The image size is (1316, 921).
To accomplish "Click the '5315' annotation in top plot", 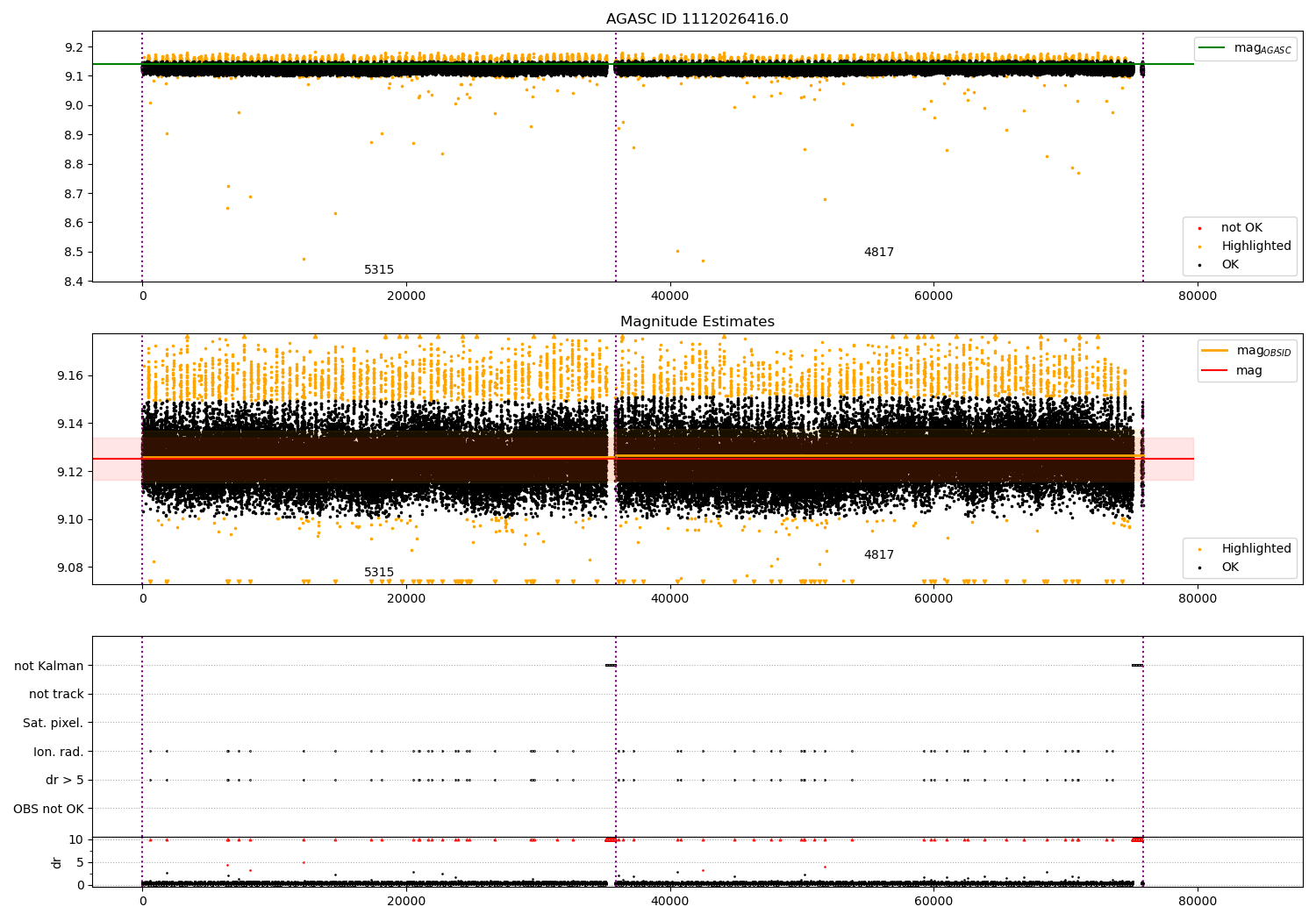I will pos(379,270).
